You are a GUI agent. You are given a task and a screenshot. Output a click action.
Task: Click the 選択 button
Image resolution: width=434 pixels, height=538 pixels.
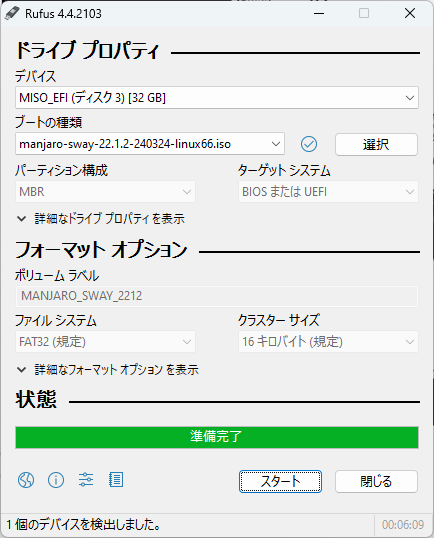point(376,144)
